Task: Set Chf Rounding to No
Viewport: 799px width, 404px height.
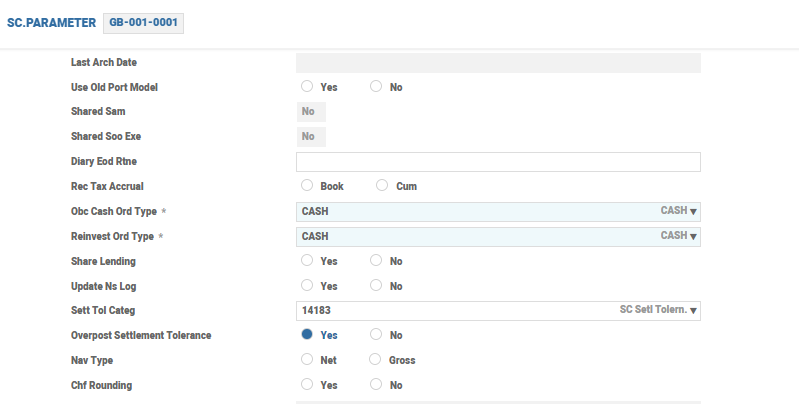Action: click(x=376, y=385)
